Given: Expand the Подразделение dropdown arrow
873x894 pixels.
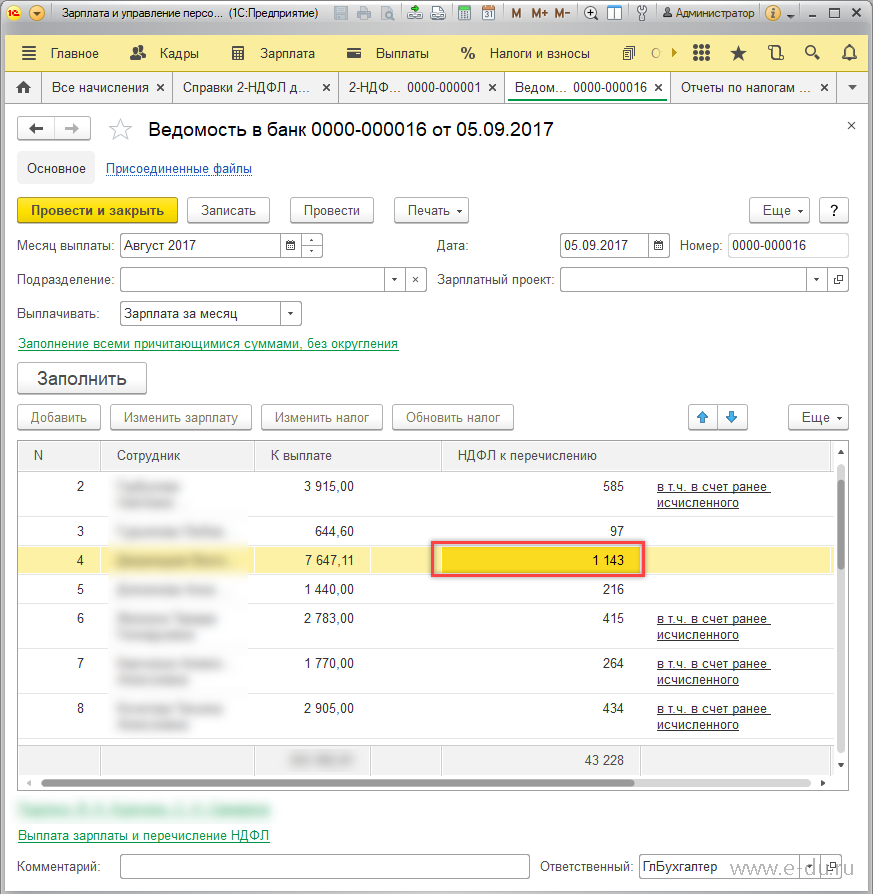Looking at the screenshot, I should click(395, 279).
